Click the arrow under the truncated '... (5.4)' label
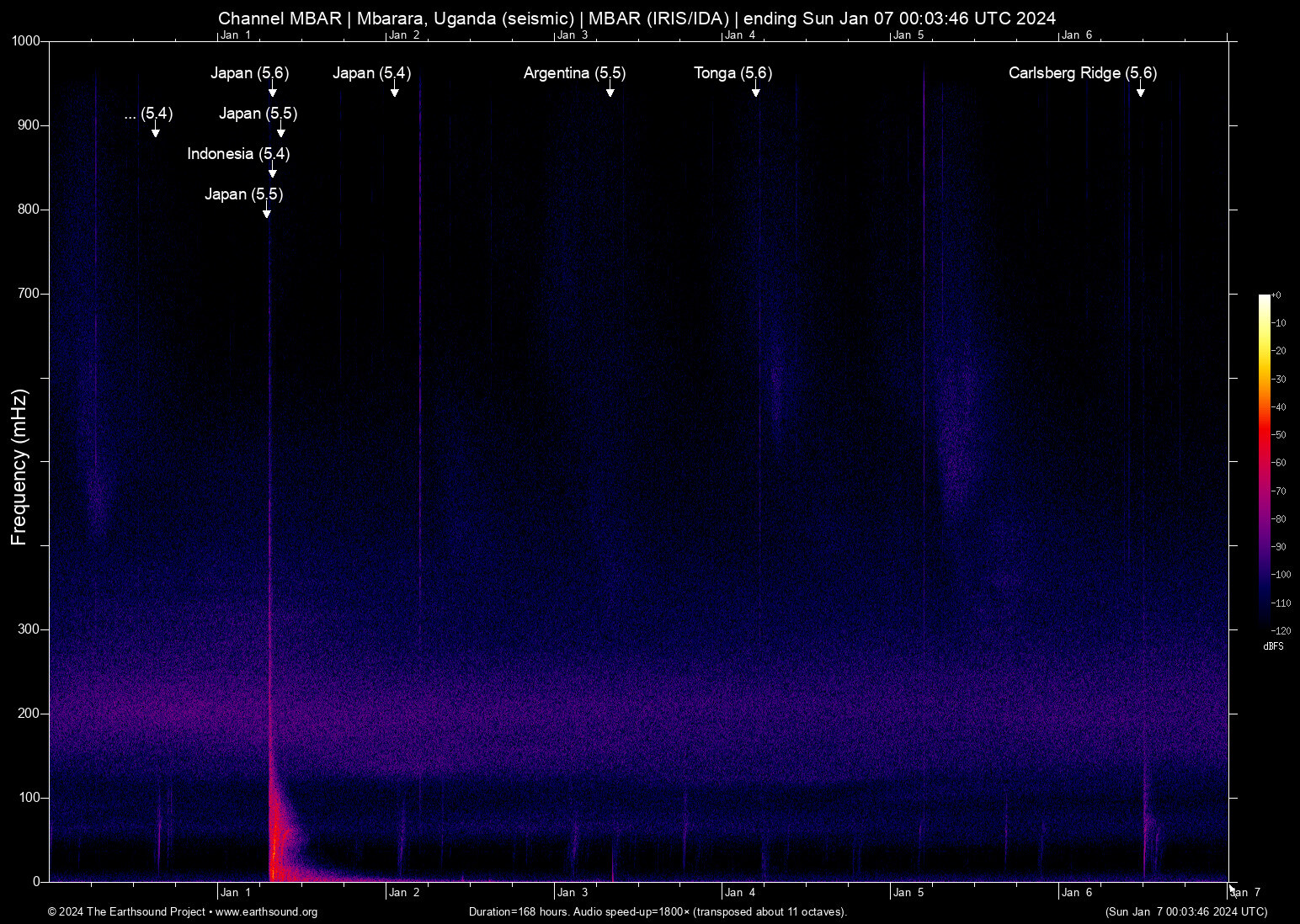The image size is (1300, 924). 155,131
